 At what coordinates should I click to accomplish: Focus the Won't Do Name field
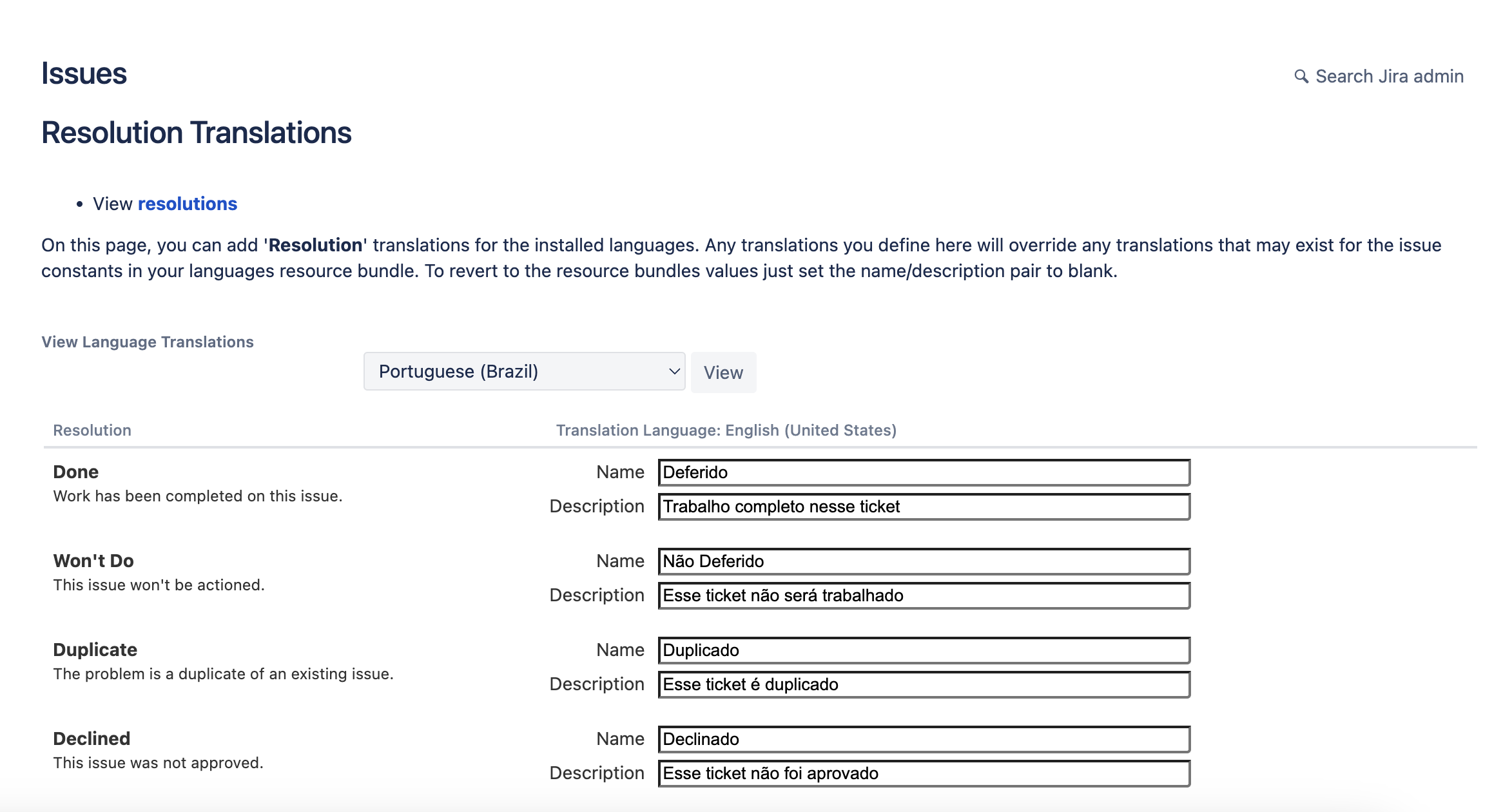pyautogui.click(x=923, y=561)
